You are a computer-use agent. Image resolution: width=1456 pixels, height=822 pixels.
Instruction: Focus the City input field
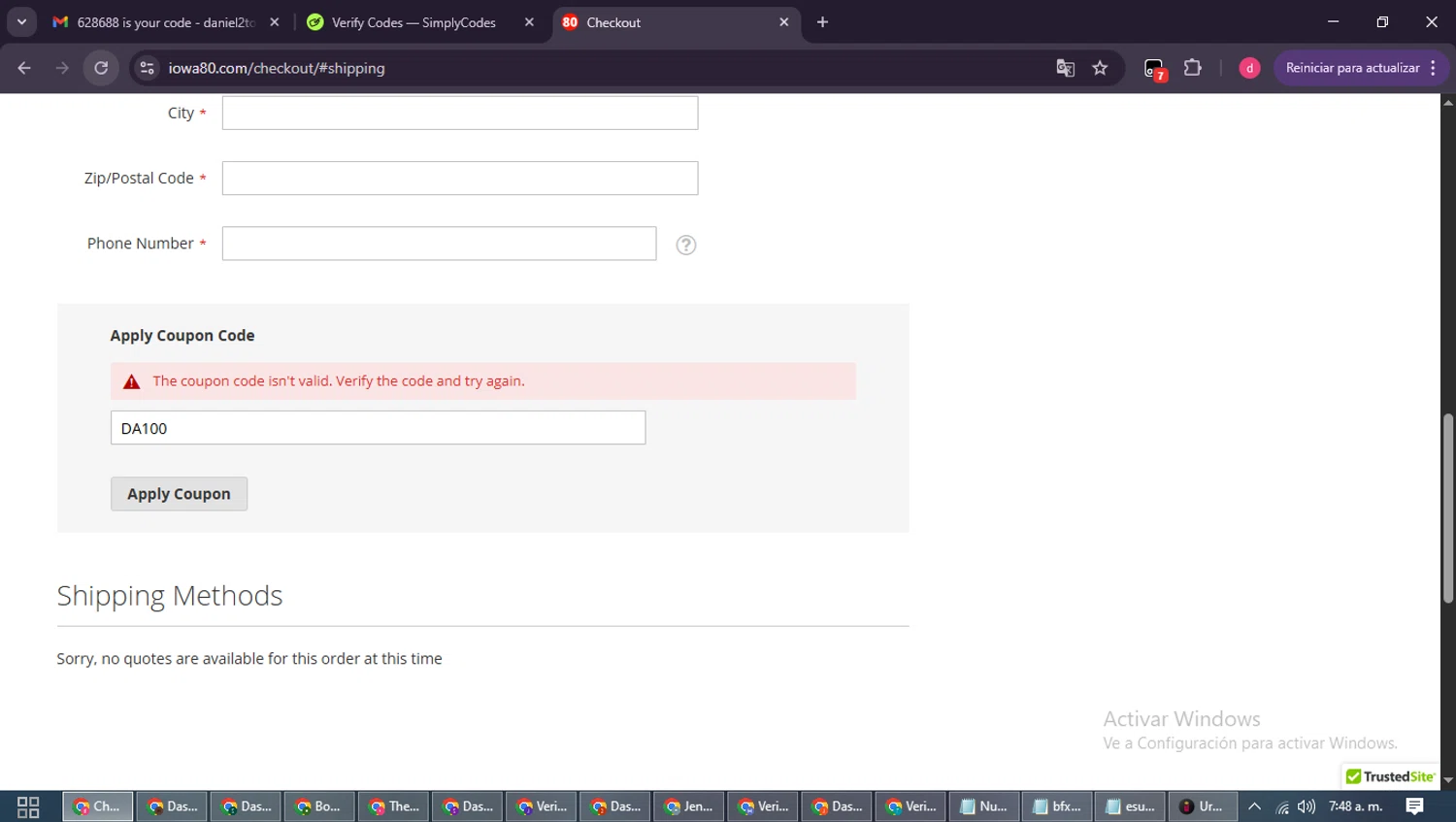click(x=460, y=113)
